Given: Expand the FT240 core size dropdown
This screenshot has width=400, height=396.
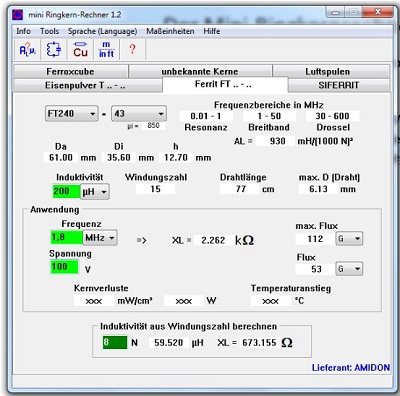Looking at the screenshot, I should click(72, 114).
